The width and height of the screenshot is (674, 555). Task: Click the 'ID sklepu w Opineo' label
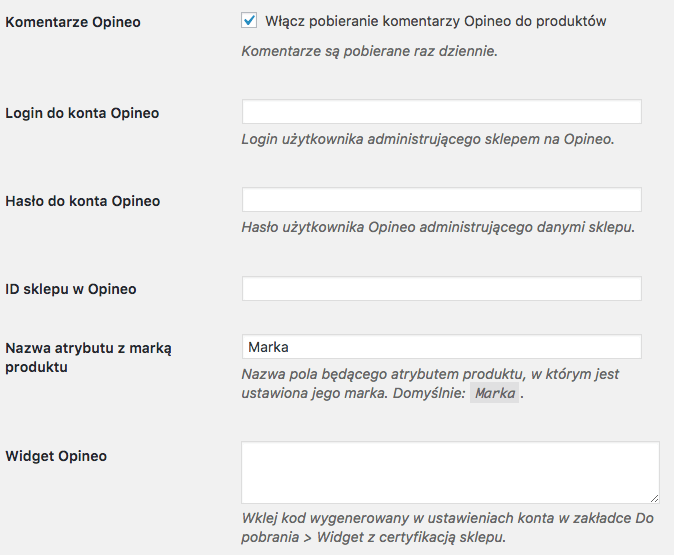70,289
